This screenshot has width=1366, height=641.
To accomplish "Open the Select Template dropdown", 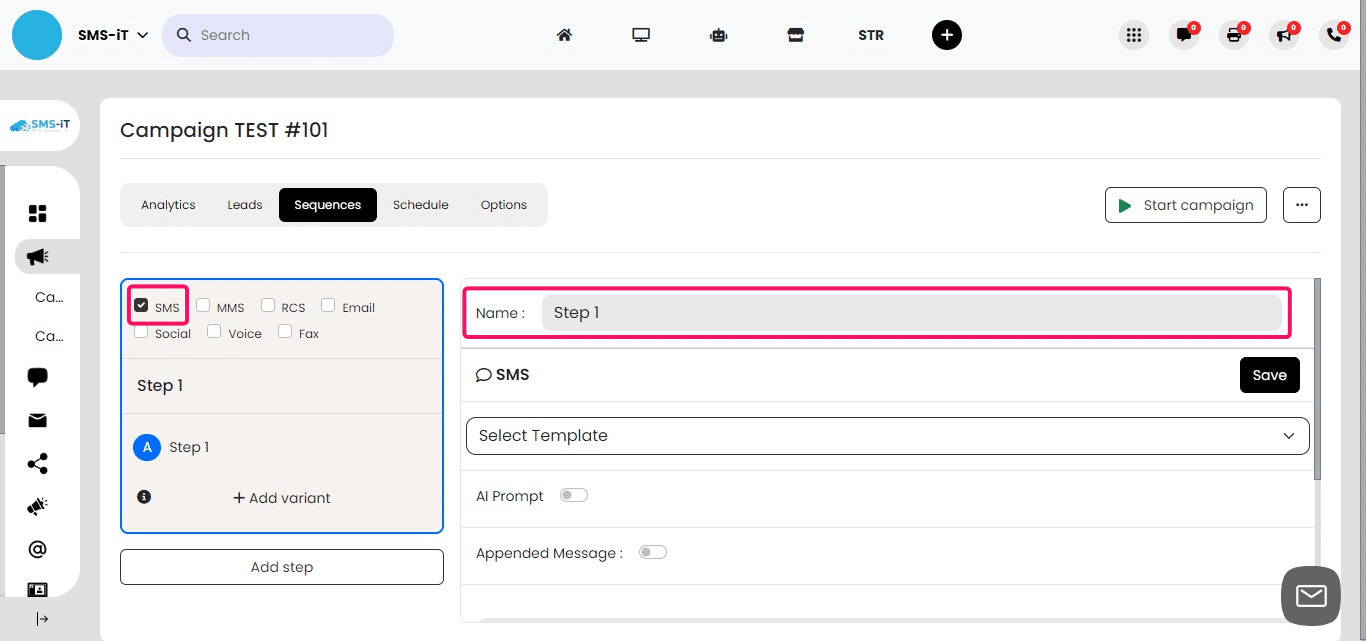I will tap(886, 436).
